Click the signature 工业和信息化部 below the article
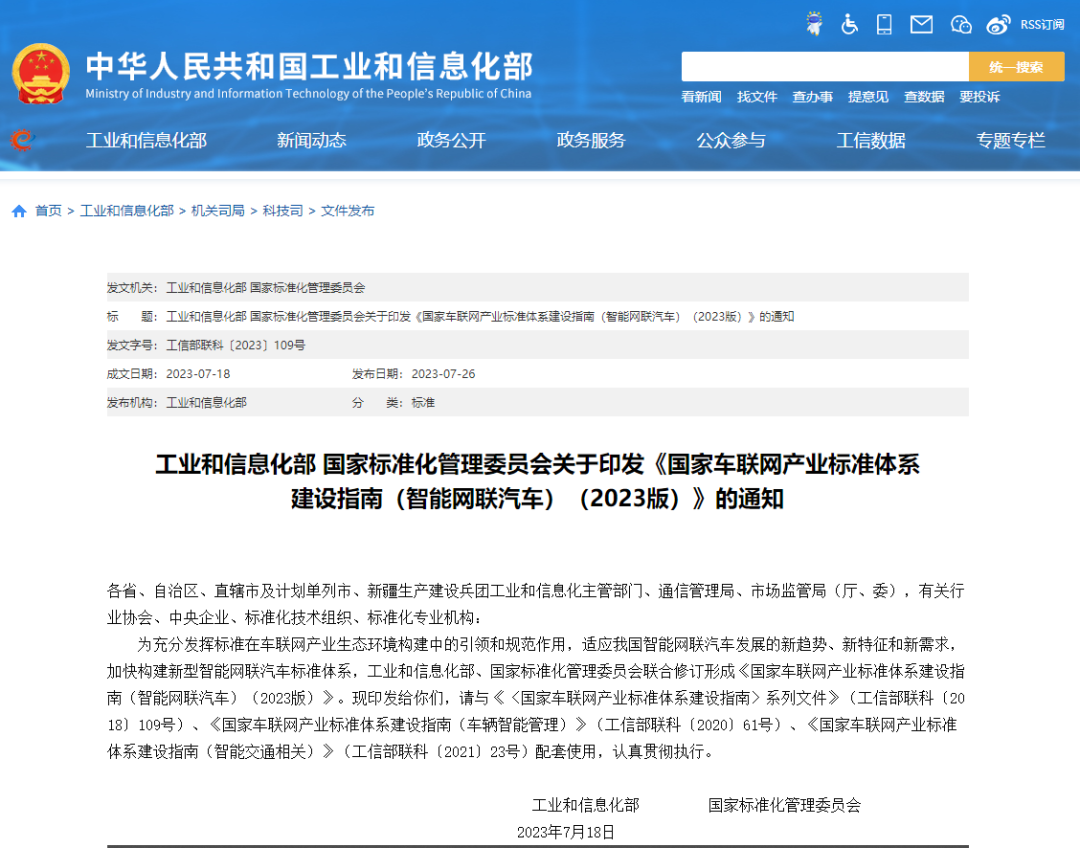This screenshot has height=848, width=1080. tap(585, 805)
